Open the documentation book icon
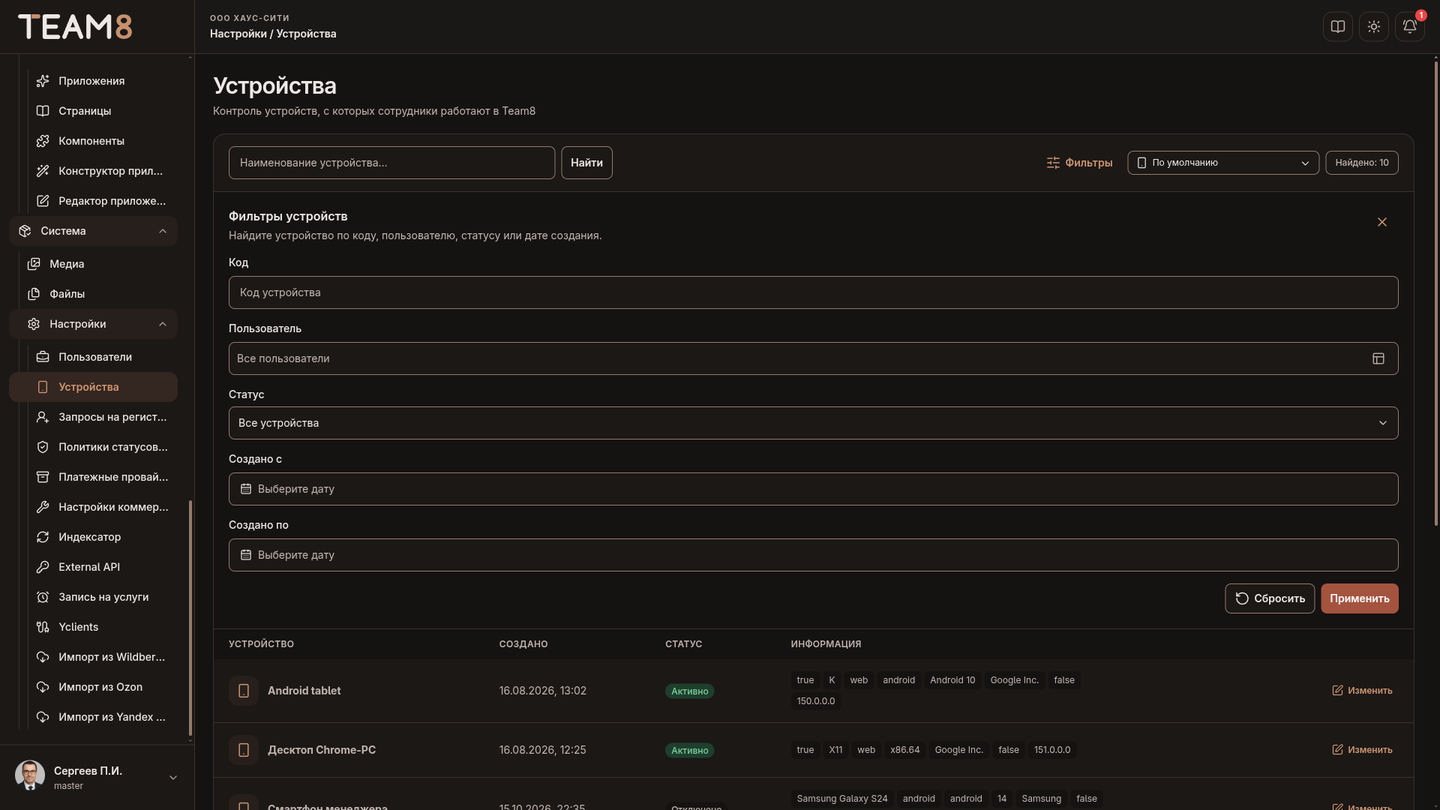The image size is (1440, 810). tap(1338, 27)
